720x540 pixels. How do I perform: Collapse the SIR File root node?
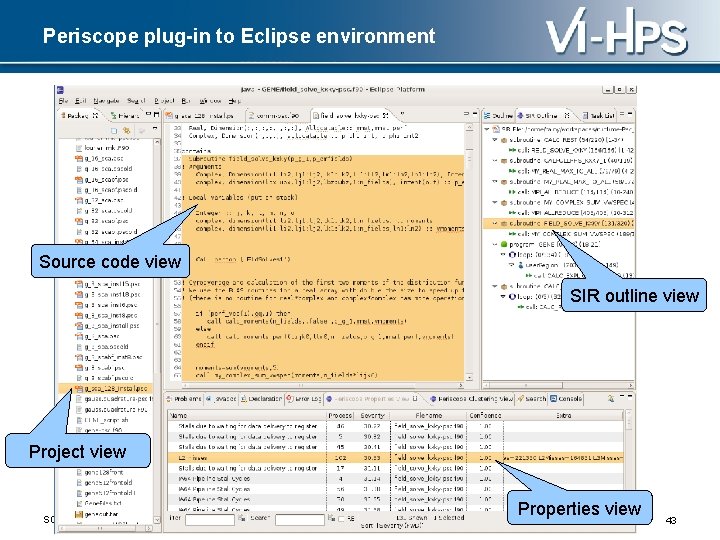(x=487, y=129)
